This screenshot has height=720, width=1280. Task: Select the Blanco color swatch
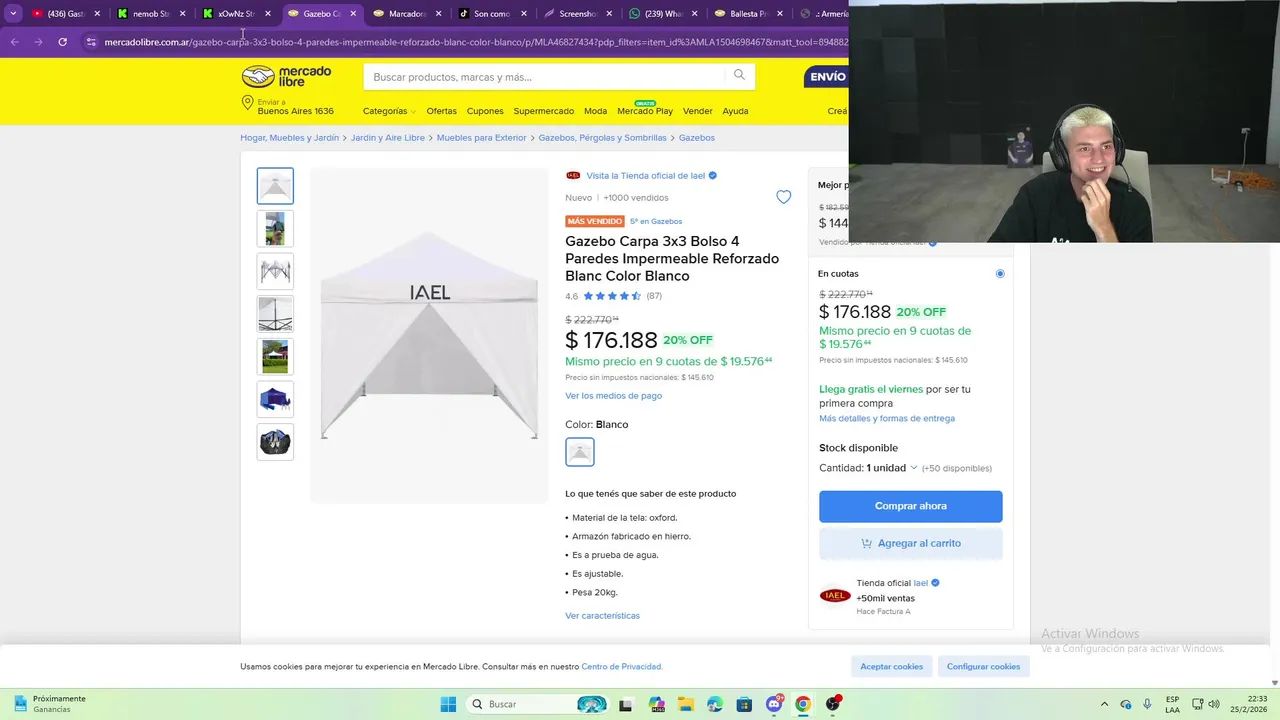[x=580, y=452]
